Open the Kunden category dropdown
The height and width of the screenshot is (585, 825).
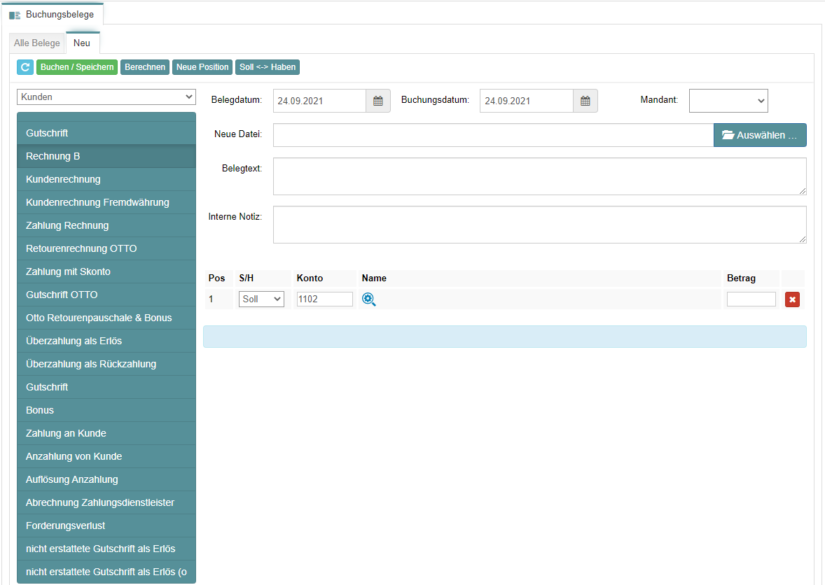106,97
